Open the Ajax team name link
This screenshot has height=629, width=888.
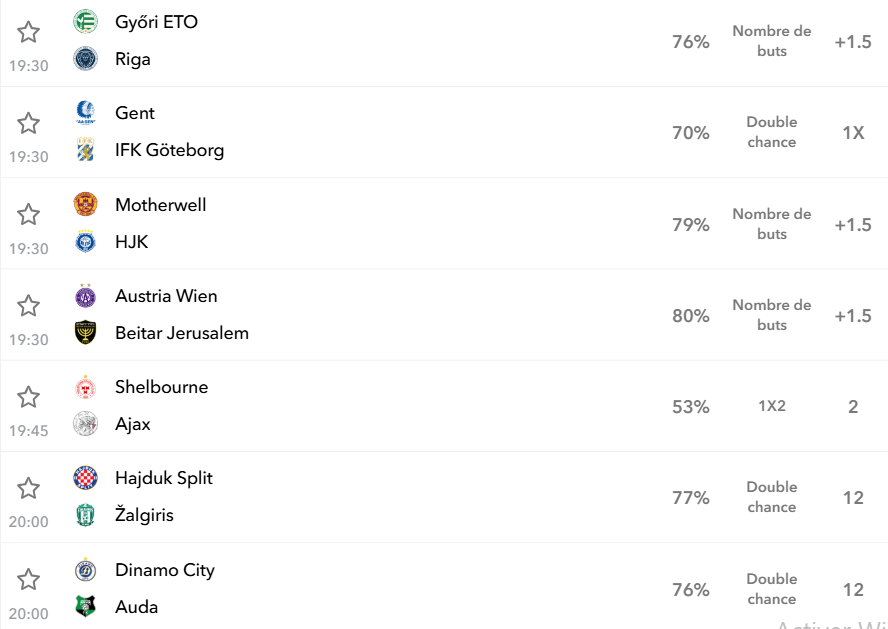click(133, 424)
